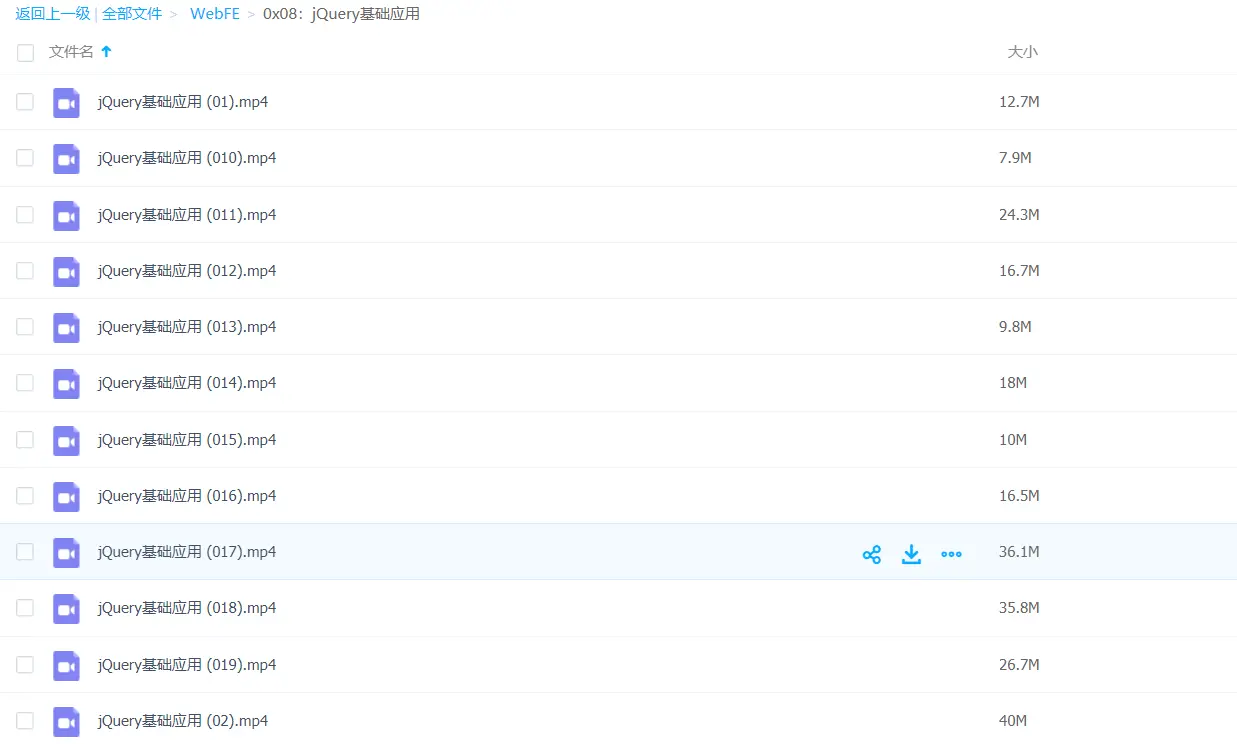Click the 35.8M size value
1237x745 pixels.
click(1019, 608)
